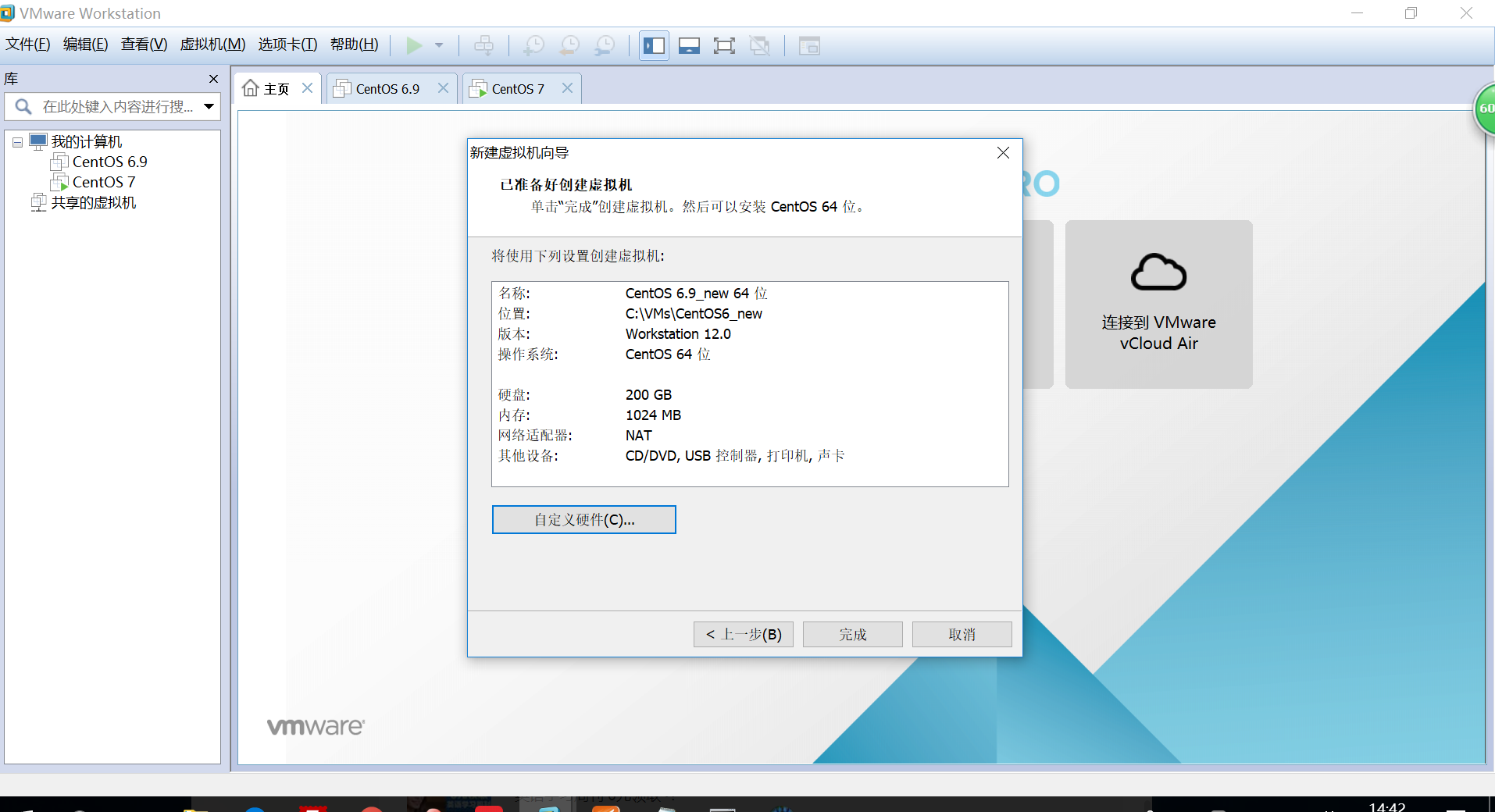Image resolution: width=1495 pixels, height=812 pixels.
Task: Click the 操作系统 value CentOS 64 位
Action: coord(668,354)
